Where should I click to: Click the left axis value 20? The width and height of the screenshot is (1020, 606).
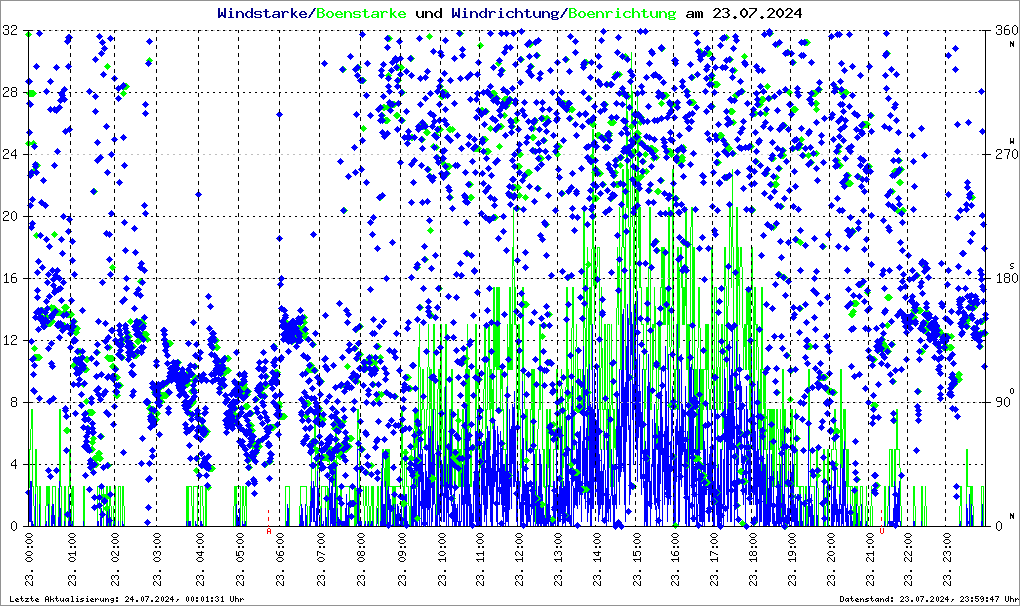point(10,217)
